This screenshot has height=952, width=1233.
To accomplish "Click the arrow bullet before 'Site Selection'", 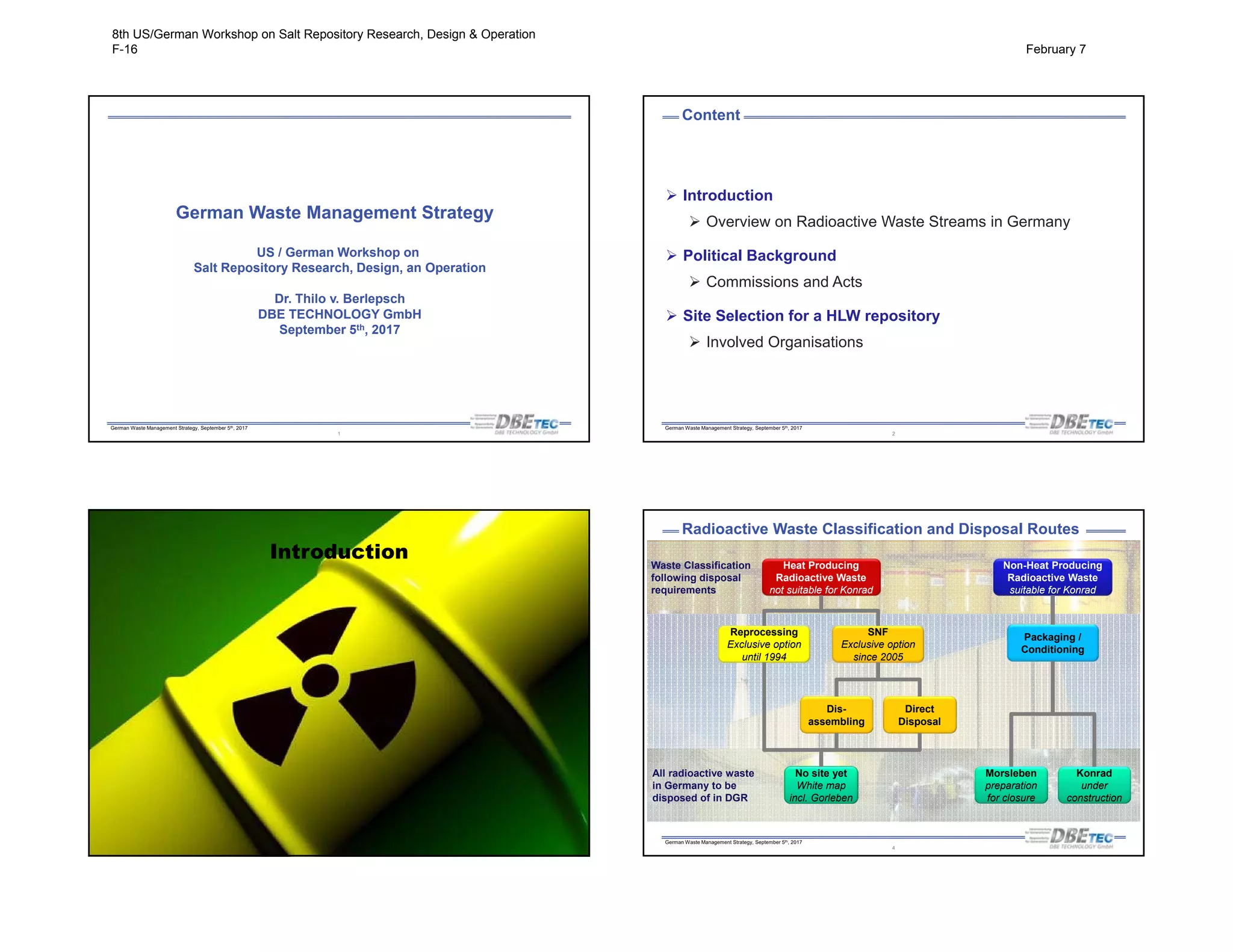I will [672, 316].
